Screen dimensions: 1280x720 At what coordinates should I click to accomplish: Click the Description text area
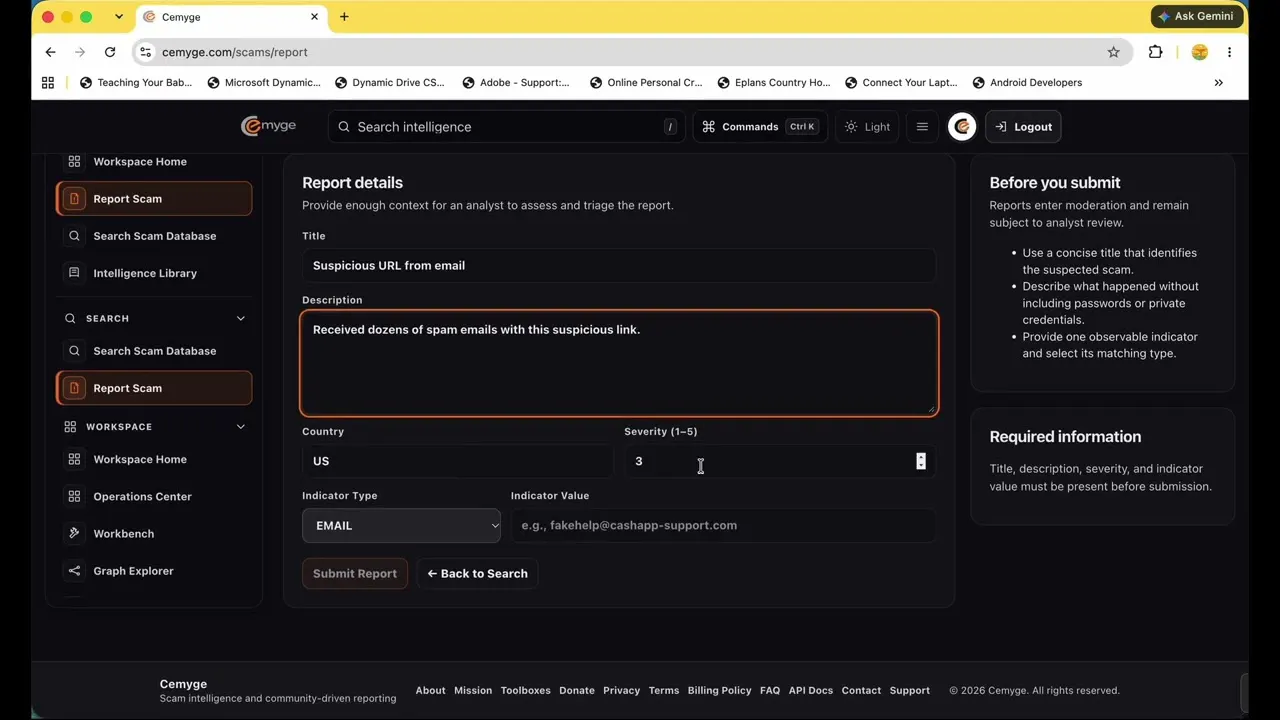tap(619, 363)
